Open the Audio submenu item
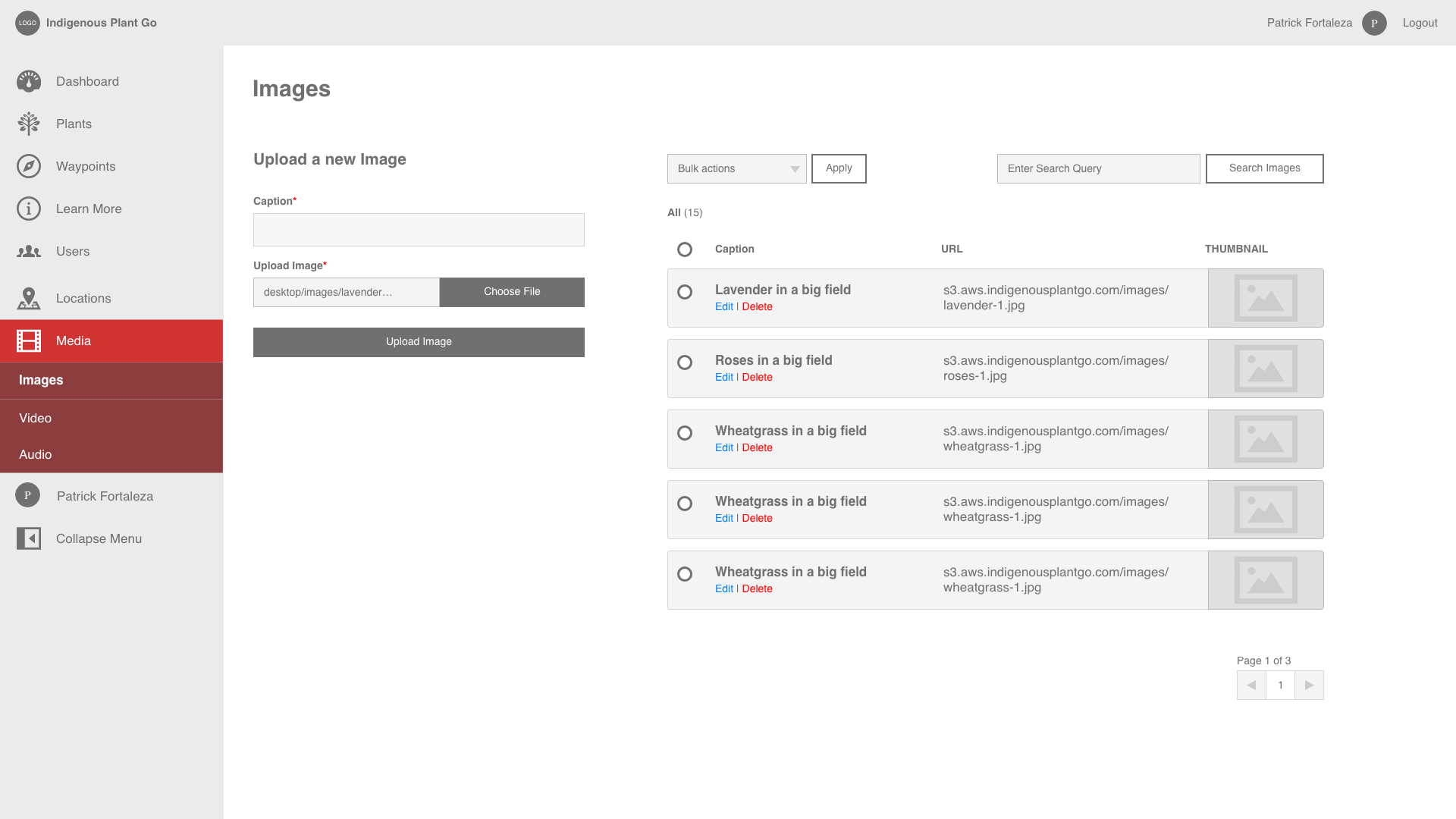 coord(36,454)
